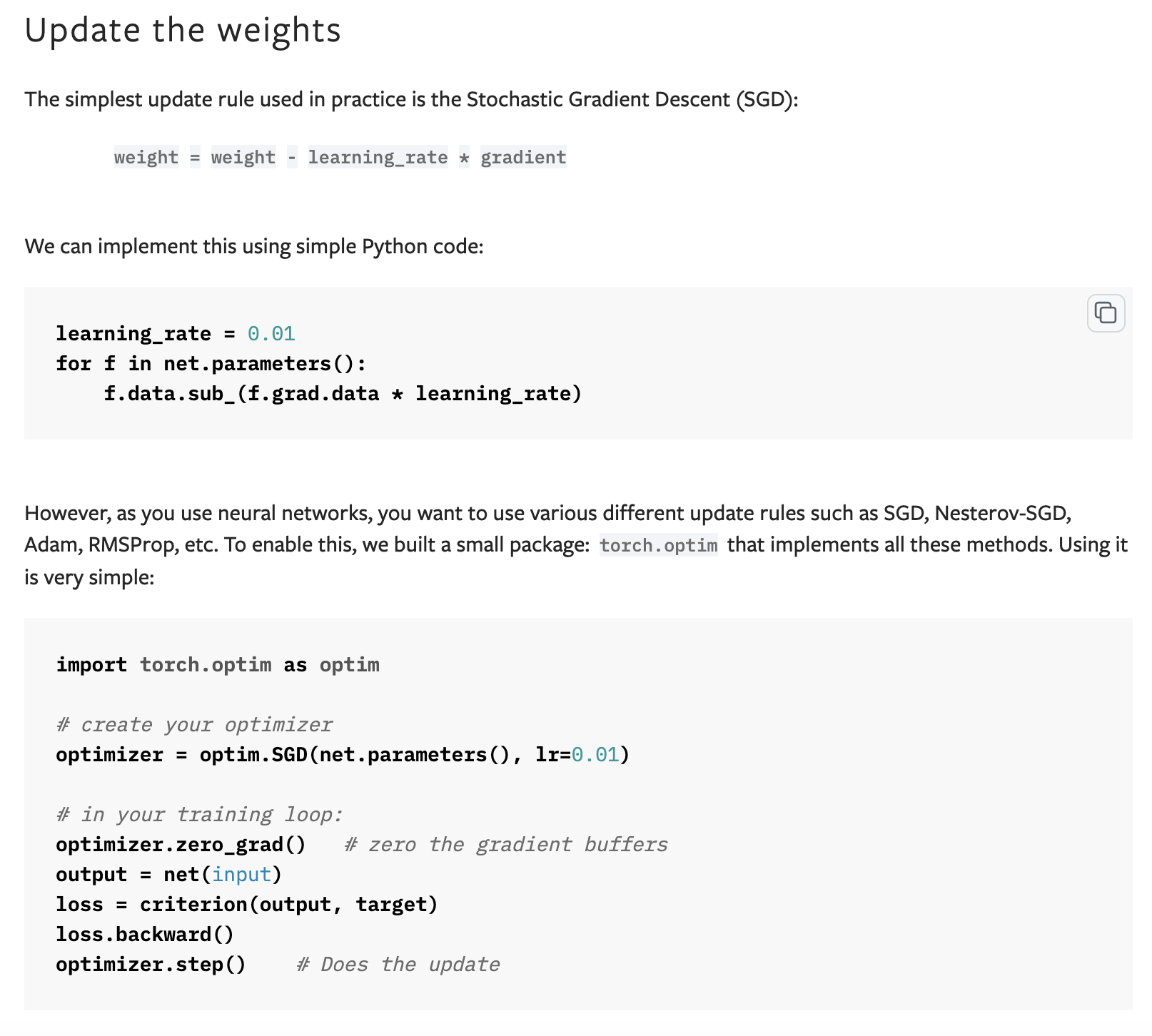
Task: Click the '# zero the gradient buffers' comment
Action: 506,845
